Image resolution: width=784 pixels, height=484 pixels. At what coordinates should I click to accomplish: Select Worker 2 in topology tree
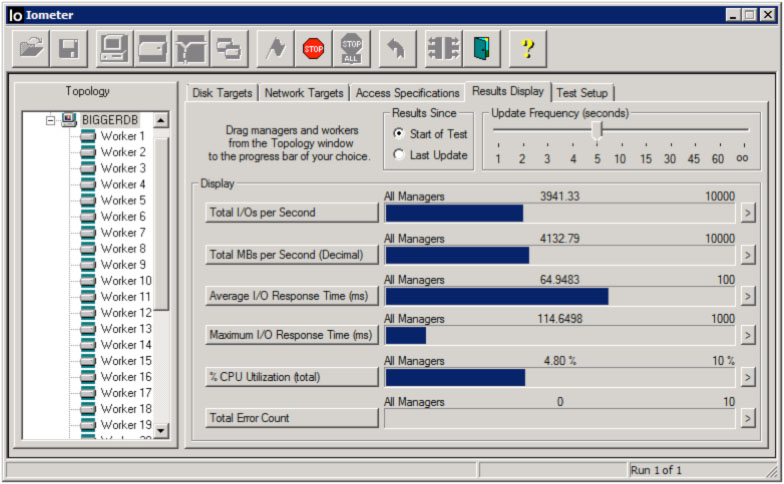123,152
